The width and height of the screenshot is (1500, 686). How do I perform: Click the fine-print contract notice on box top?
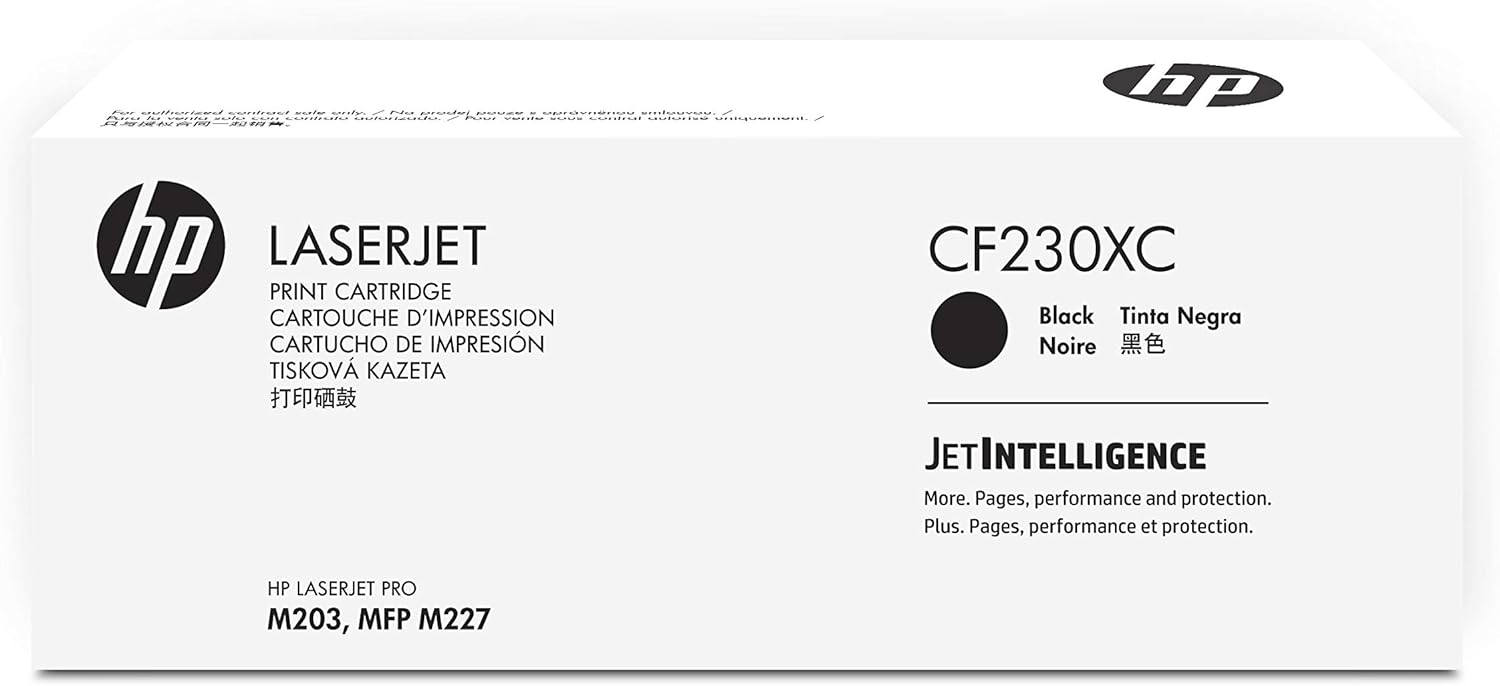(460, 119)
